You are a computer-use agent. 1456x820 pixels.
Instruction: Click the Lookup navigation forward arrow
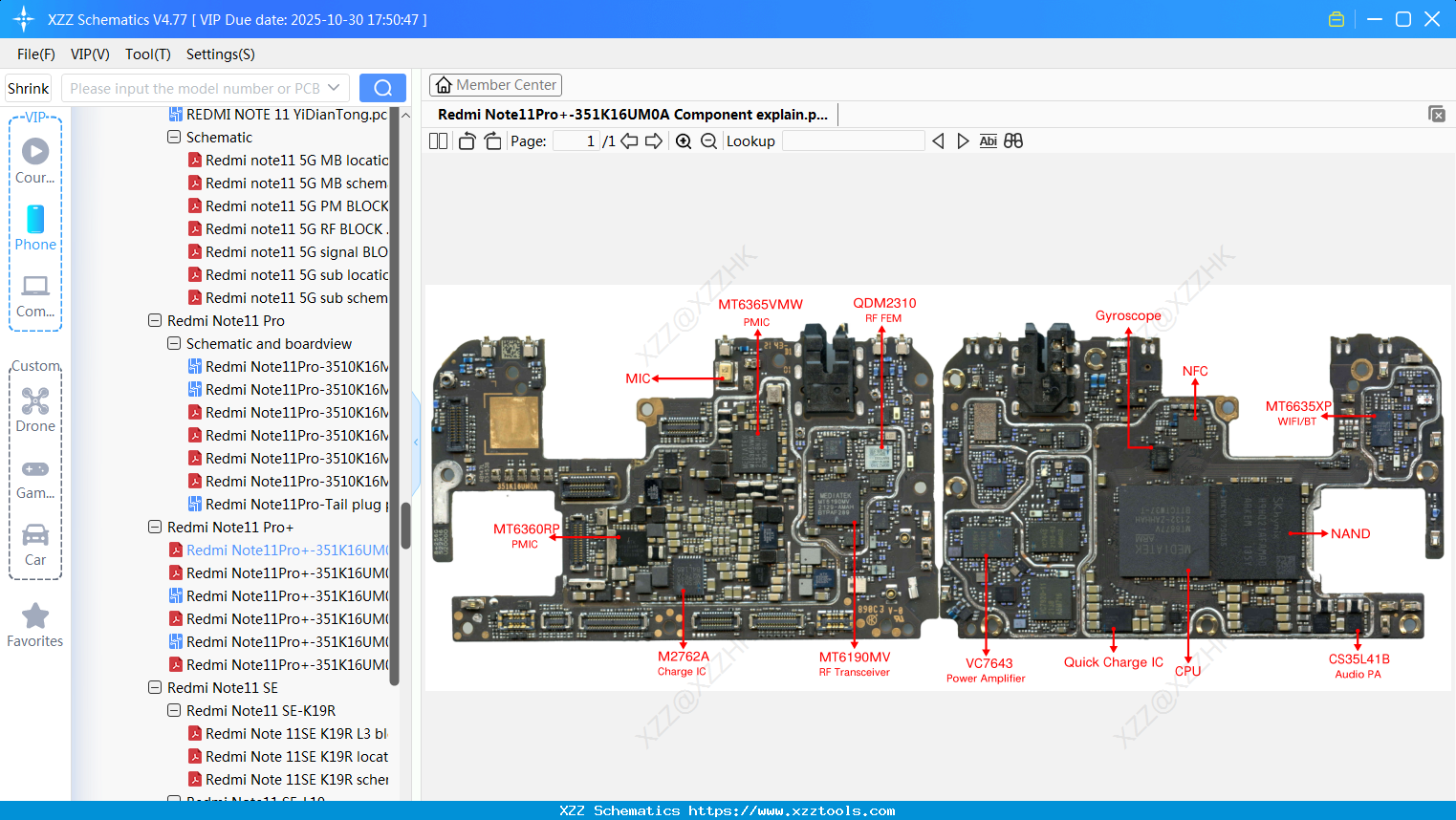(x=962, y=140)
